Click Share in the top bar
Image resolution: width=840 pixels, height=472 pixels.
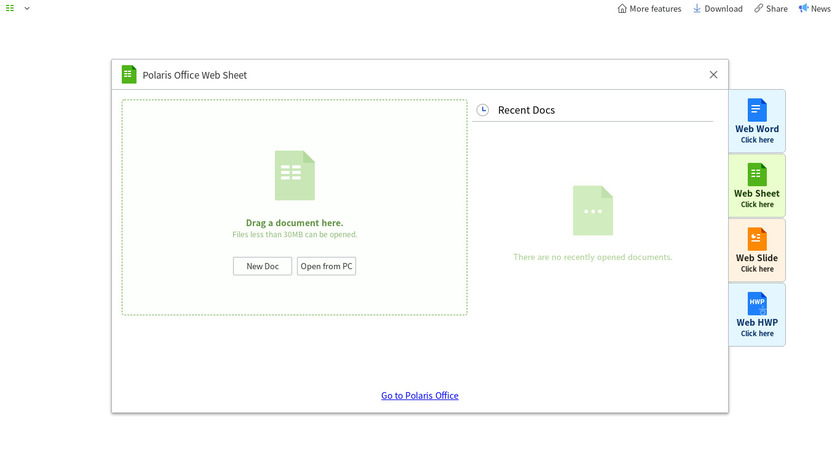tap(771, 9)
